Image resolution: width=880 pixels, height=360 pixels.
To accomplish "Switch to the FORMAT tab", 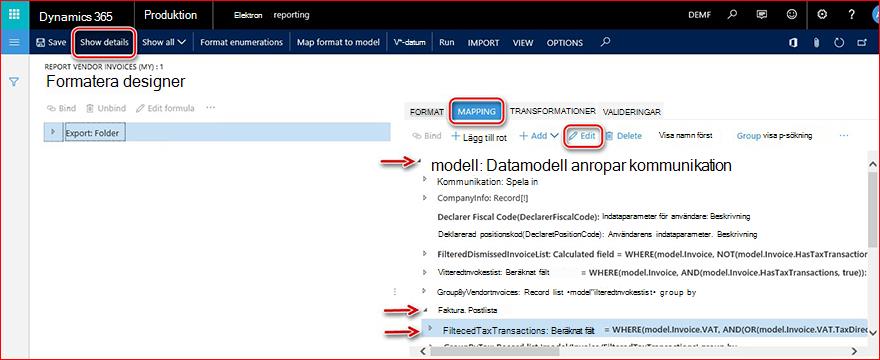I will coord(427,112).
